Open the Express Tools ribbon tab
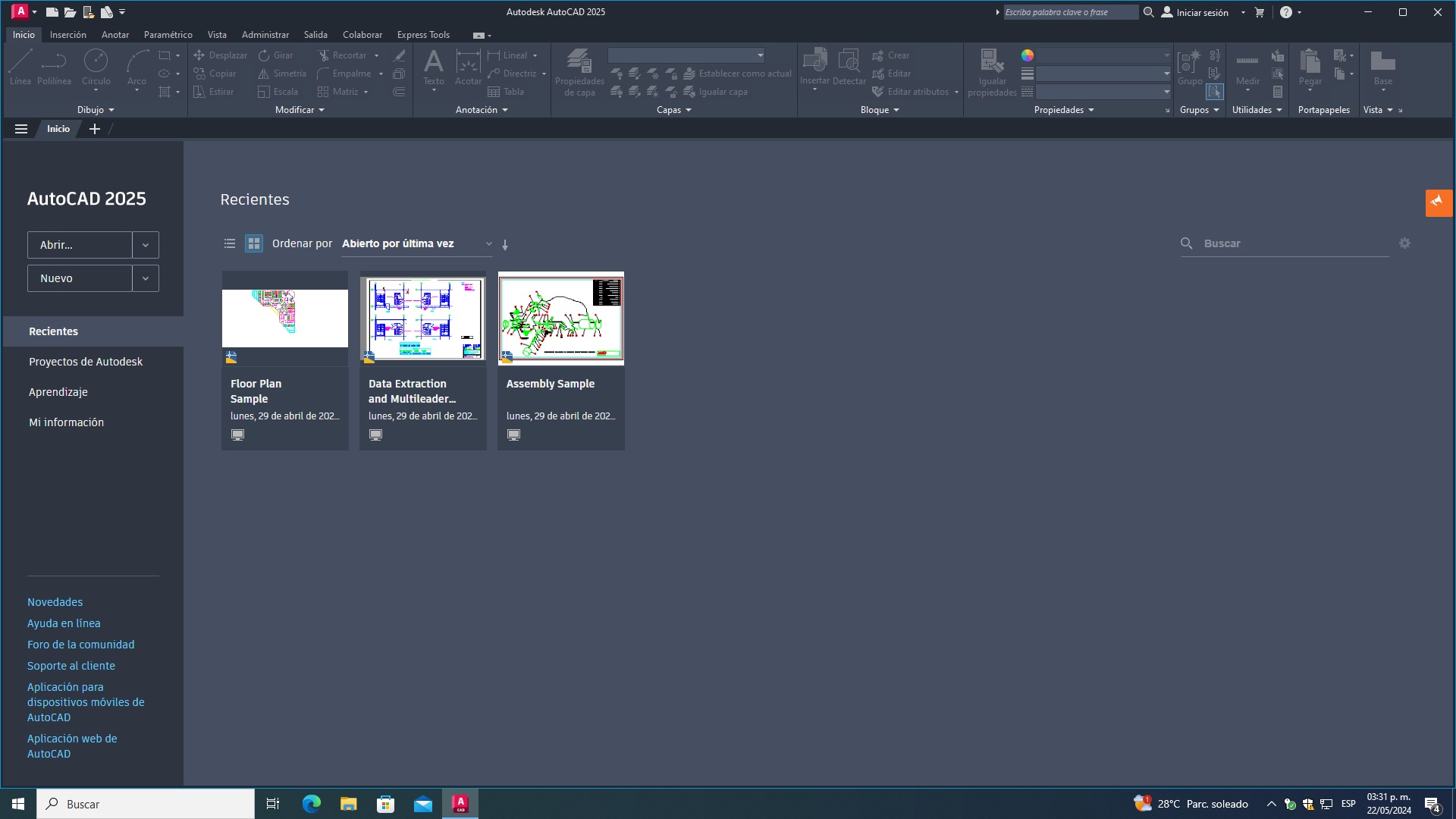The height and width of the screenshot is (819, 1456). 423,35
